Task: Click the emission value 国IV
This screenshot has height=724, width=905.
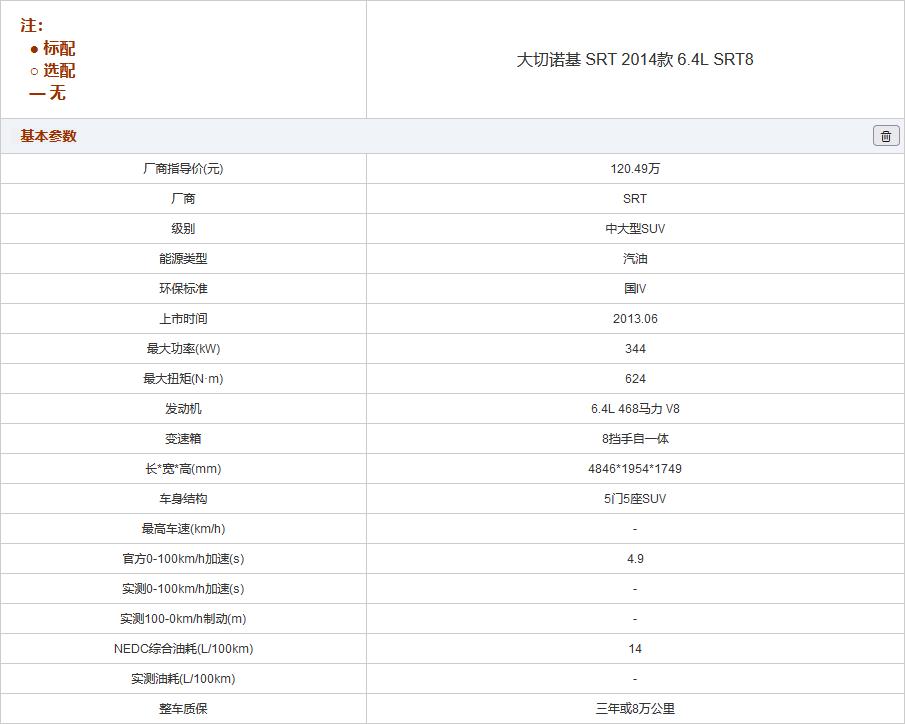Action: pyautogui.click(x=635, y=289)
